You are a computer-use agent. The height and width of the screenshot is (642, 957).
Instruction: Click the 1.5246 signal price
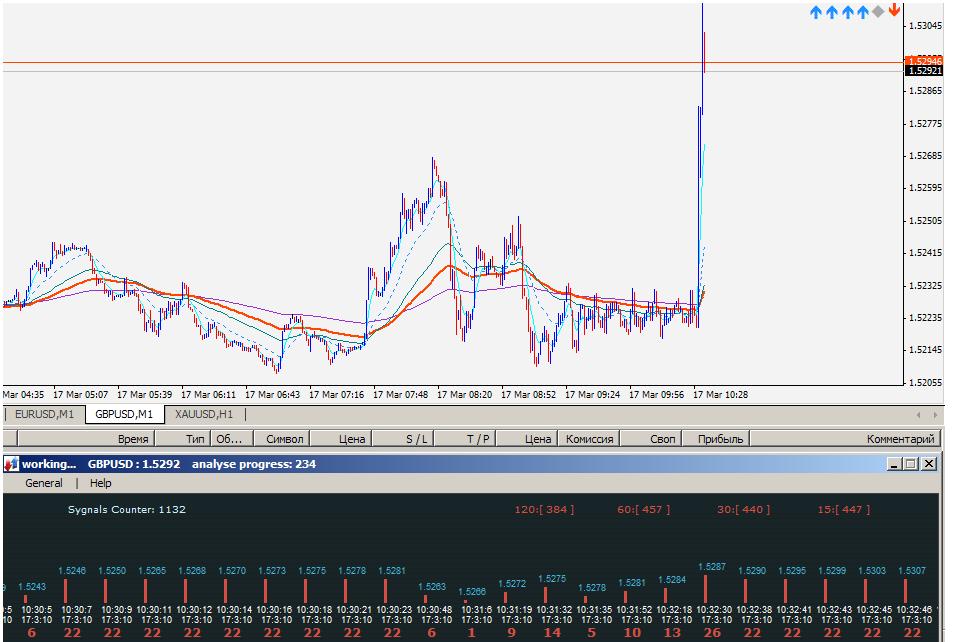click(x=72, y=571)
